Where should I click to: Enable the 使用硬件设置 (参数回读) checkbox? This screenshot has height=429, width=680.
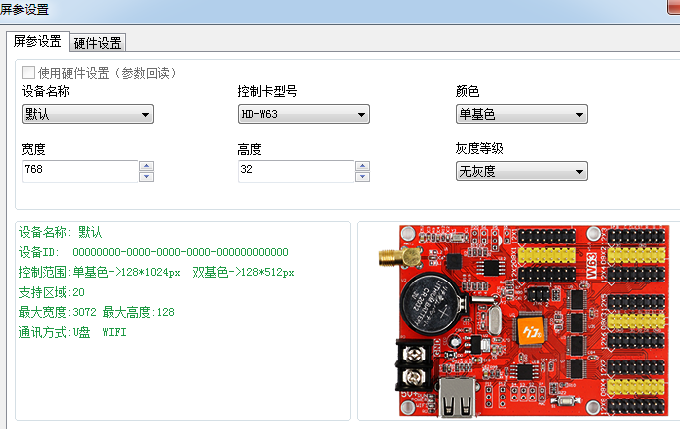pos(29,73)
